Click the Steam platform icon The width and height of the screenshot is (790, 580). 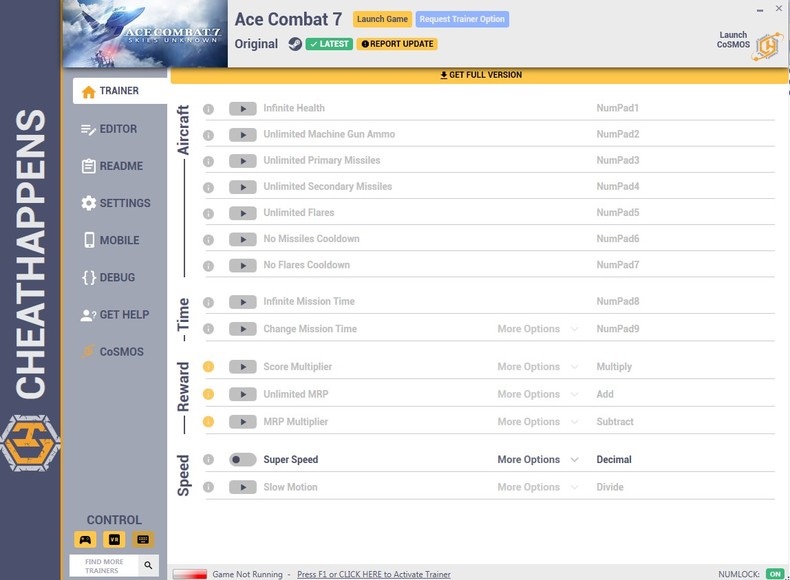tap(295, 44)
